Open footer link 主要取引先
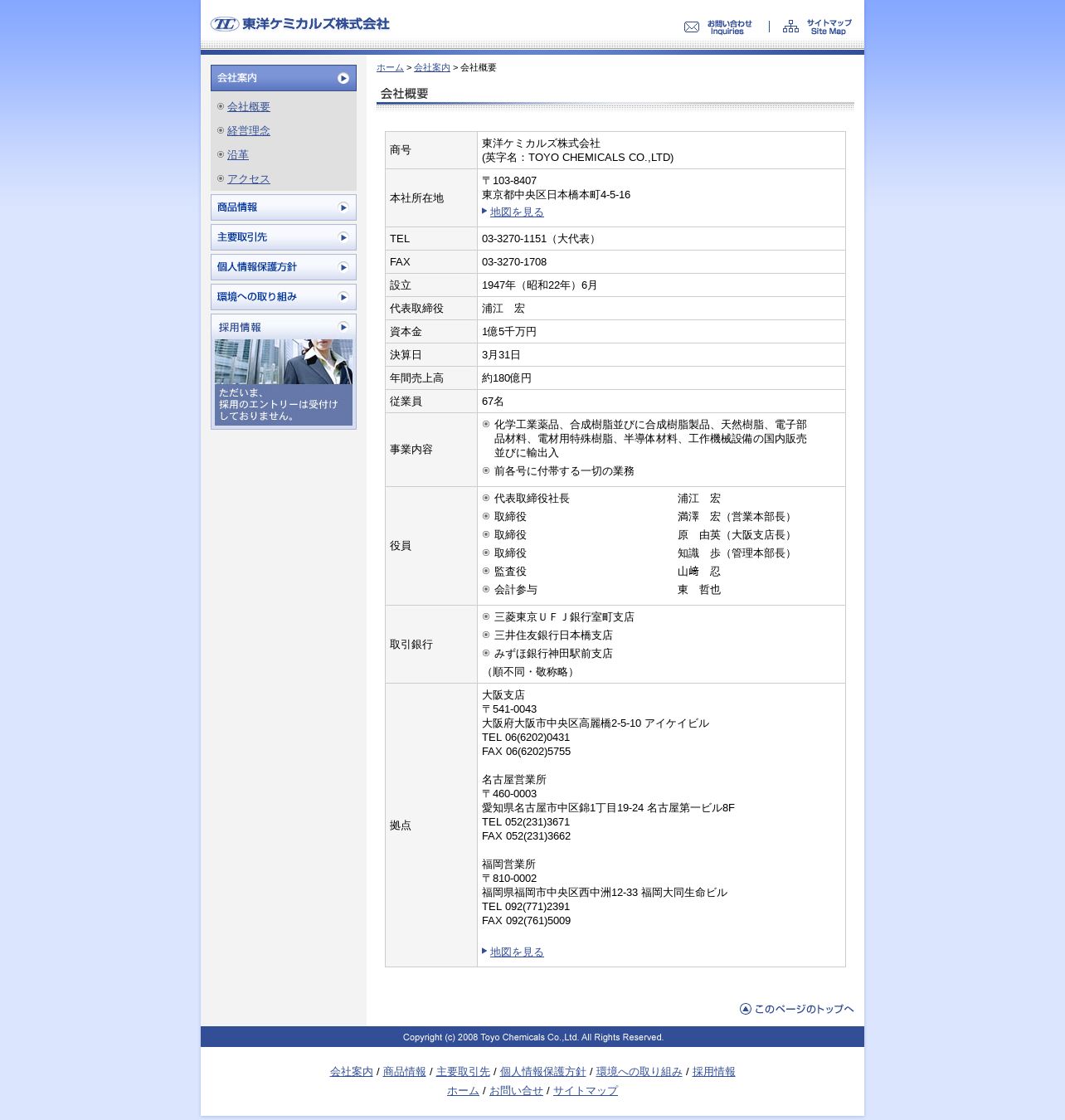 click(463, 1072)
